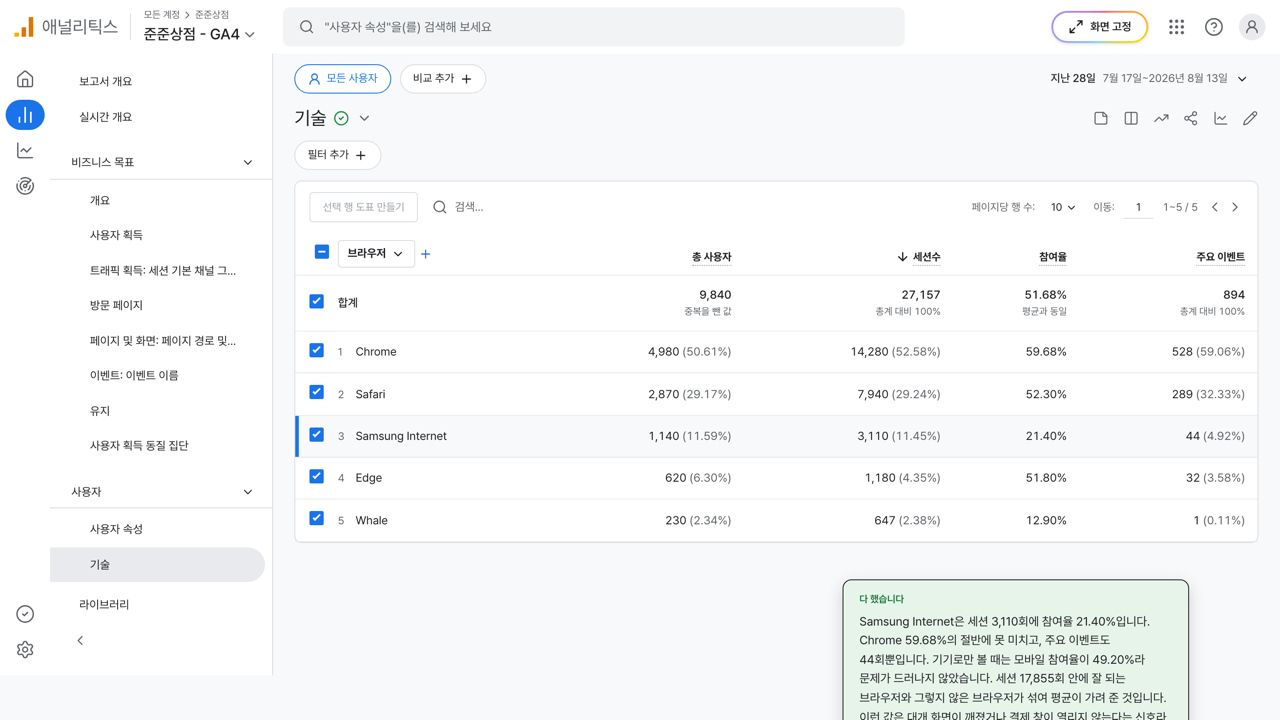1280x720 pixels.
Task: Sort the table by 총 사용자 column
Action: 711,257
